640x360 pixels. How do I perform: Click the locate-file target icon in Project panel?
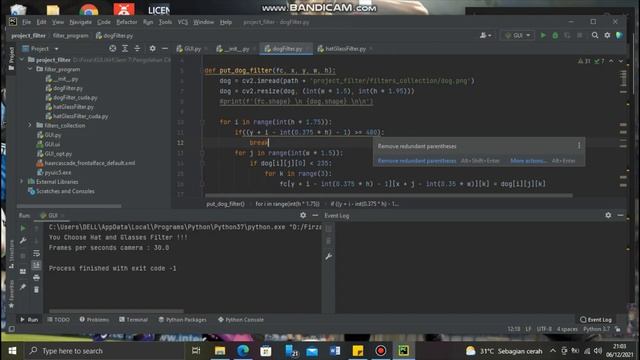pyautogui.click(x=113, y=49)
